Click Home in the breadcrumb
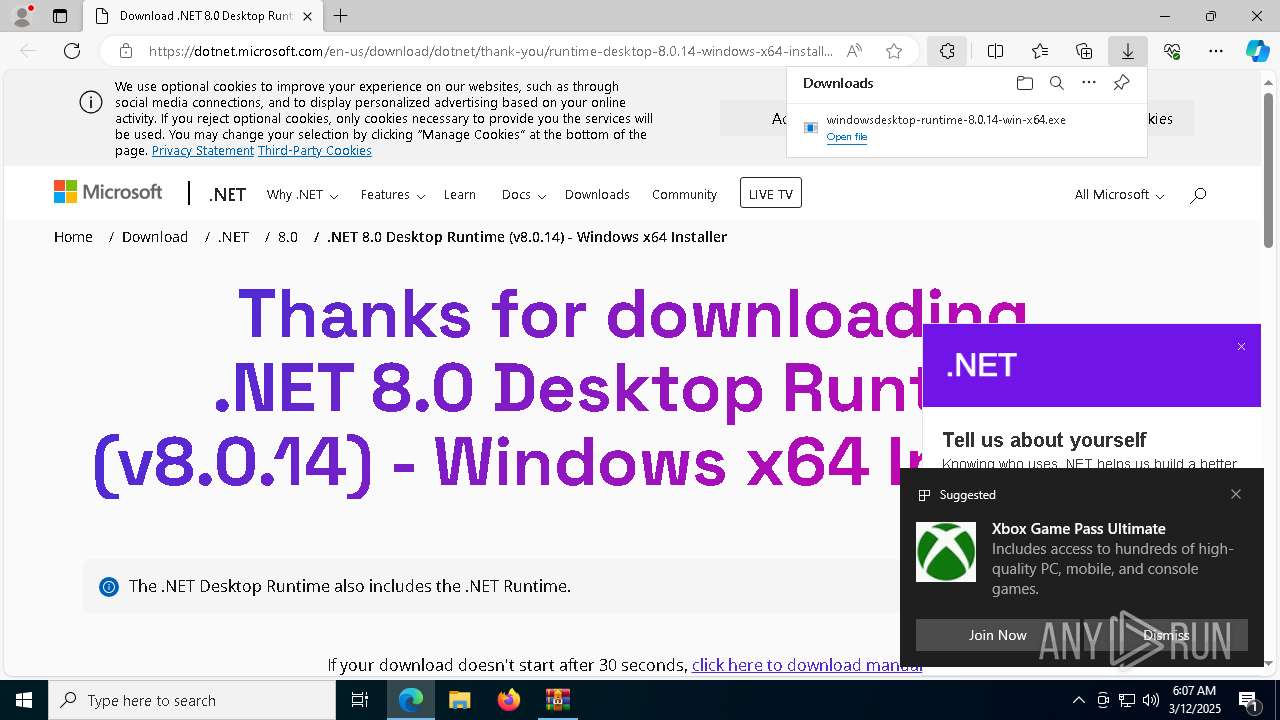The image size is (1280, 720). (x=73, y=237)
